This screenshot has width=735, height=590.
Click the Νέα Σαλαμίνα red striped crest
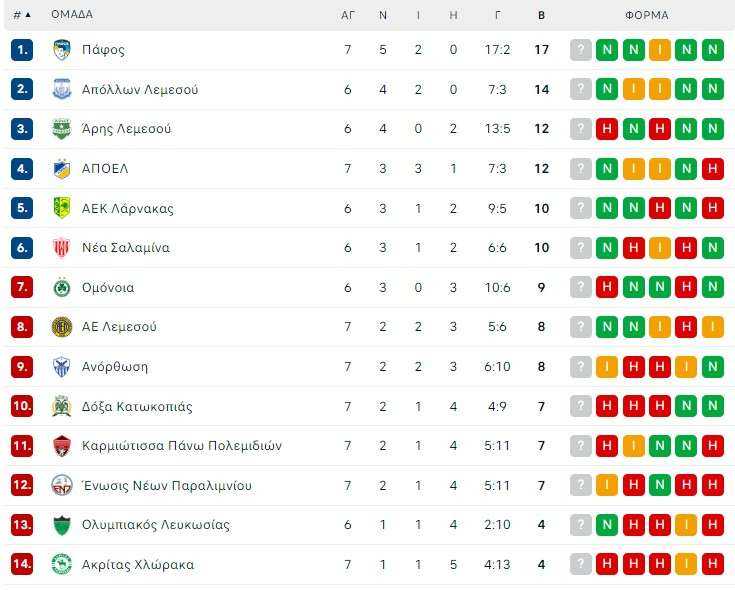(61, 247)
